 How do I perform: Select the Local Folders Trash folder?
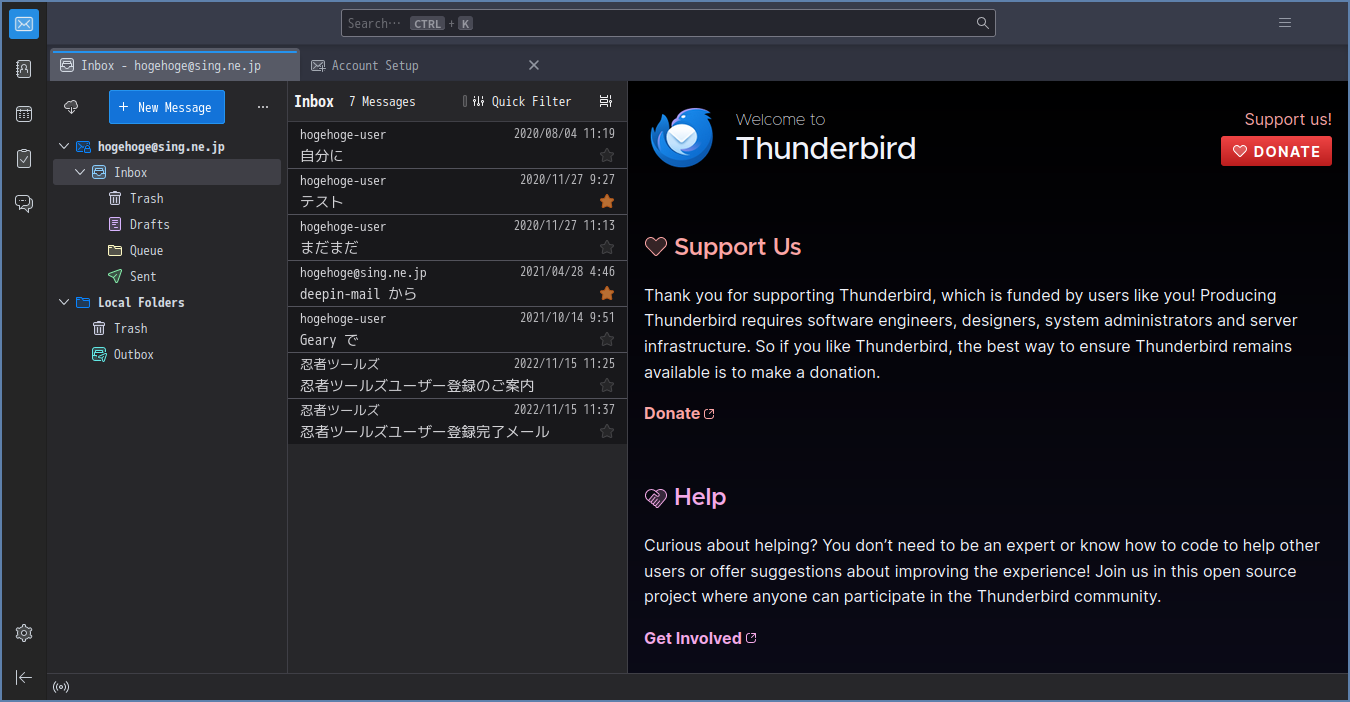coord(167,328)
